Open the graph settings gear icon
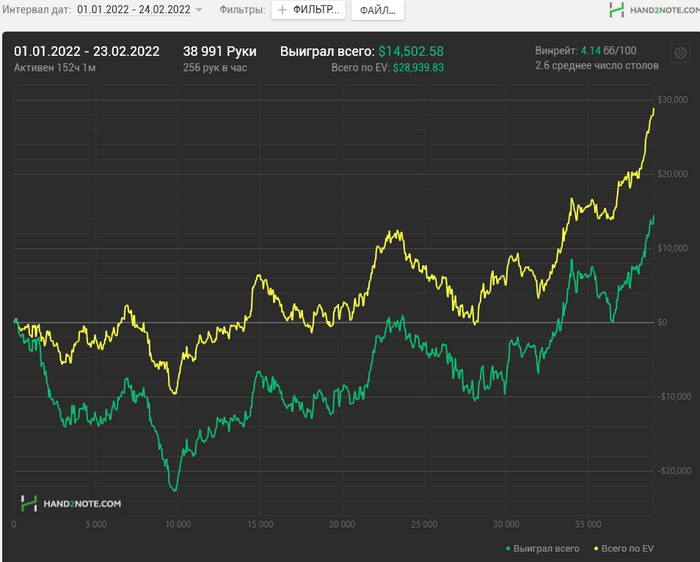Image resolution: width=700 pixels, height=562 pixels. (x=680, y=53)
